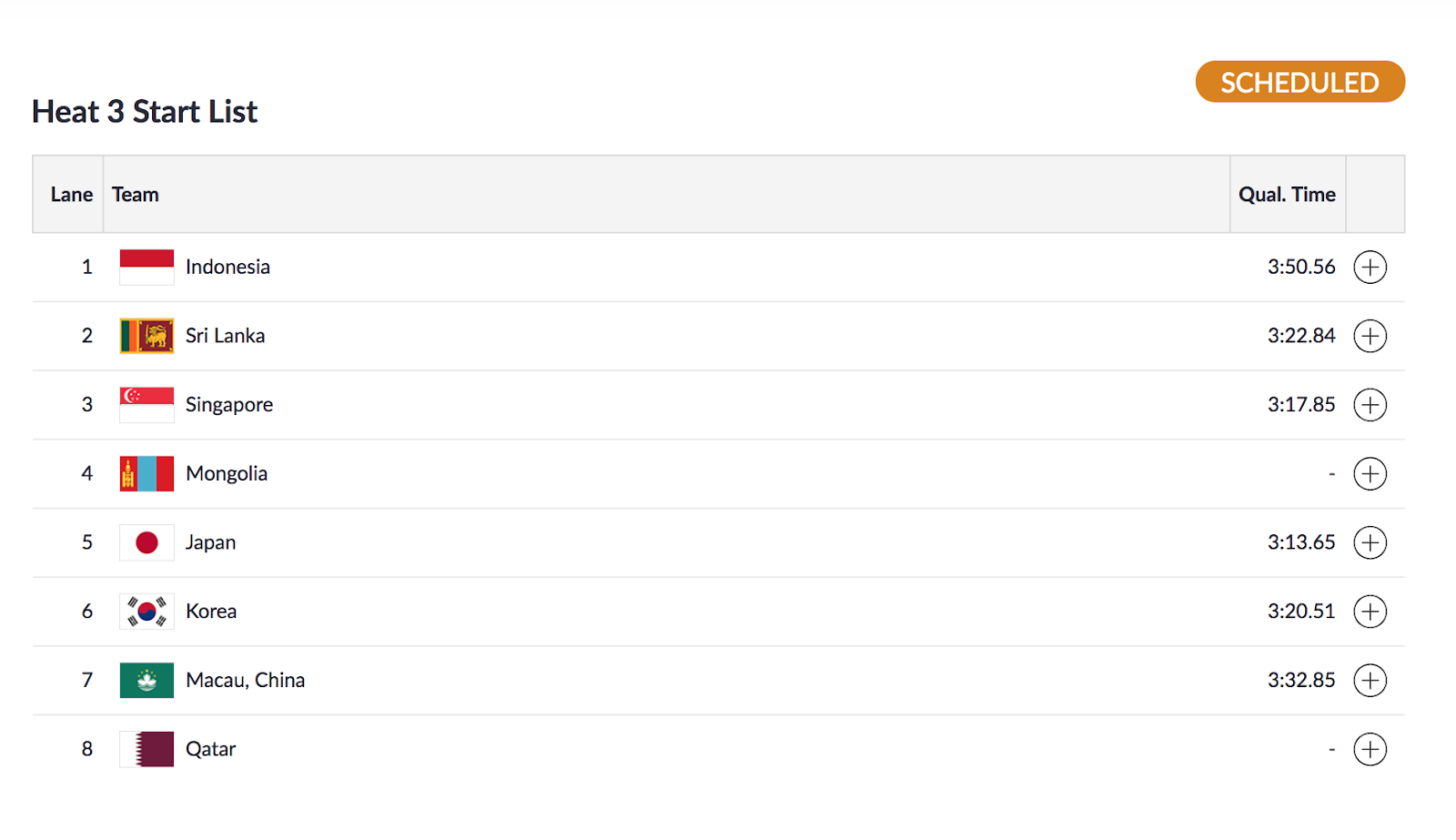This screenshot has height=840, width=1456.
Task: Click the Sri Lanka flag
Action: 147,336
